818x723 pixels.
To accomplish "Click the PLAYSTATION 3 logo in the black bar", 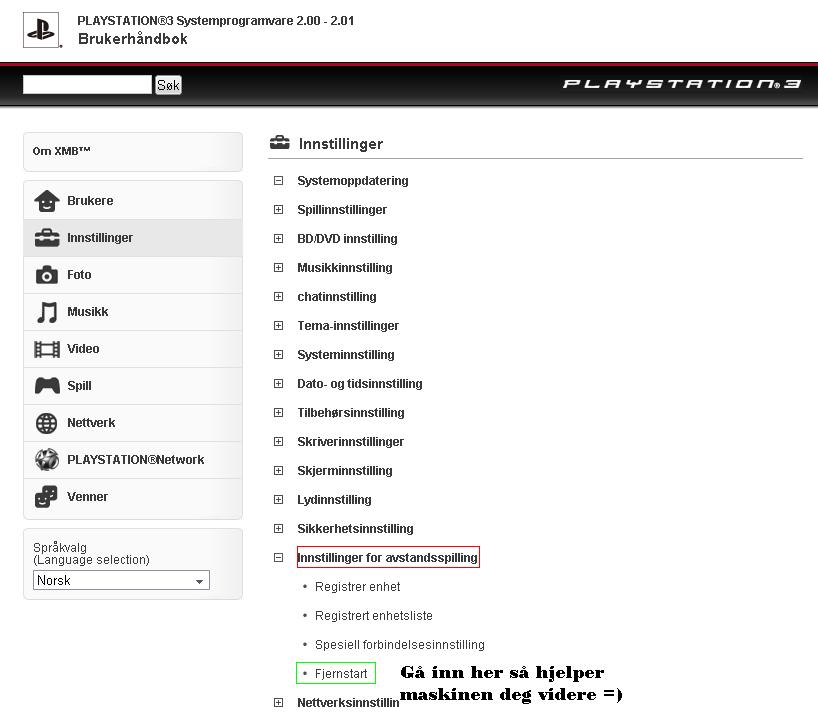I will (681, 84).
